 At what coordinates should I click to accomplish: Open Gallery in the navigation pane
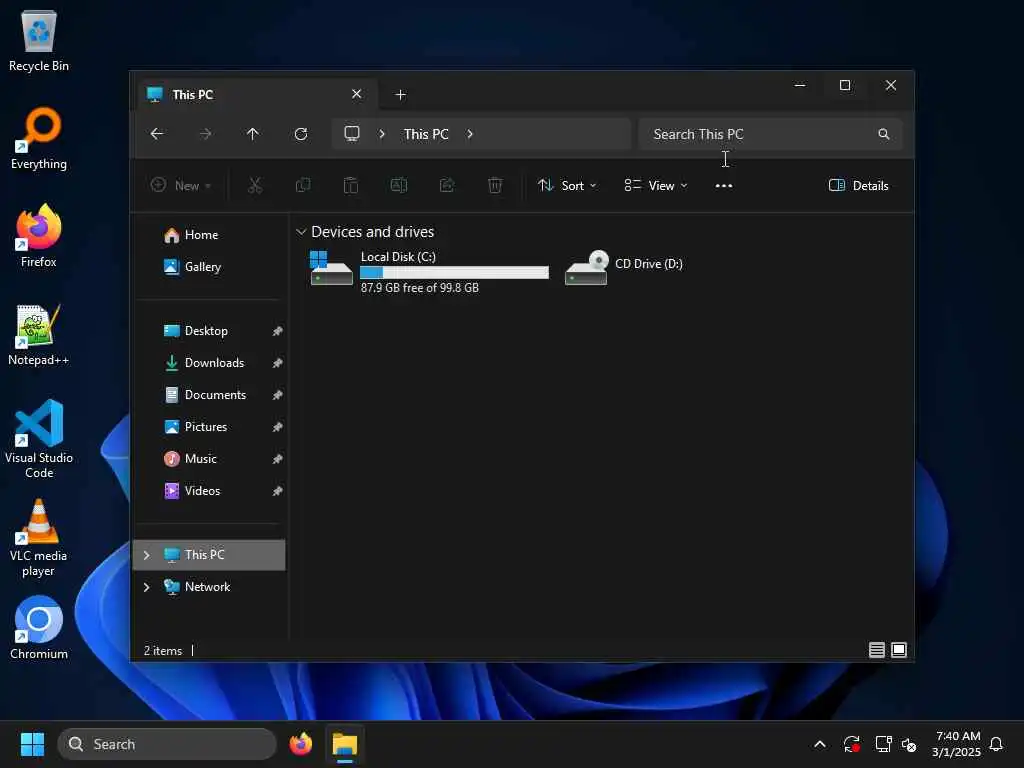(202, 266)
